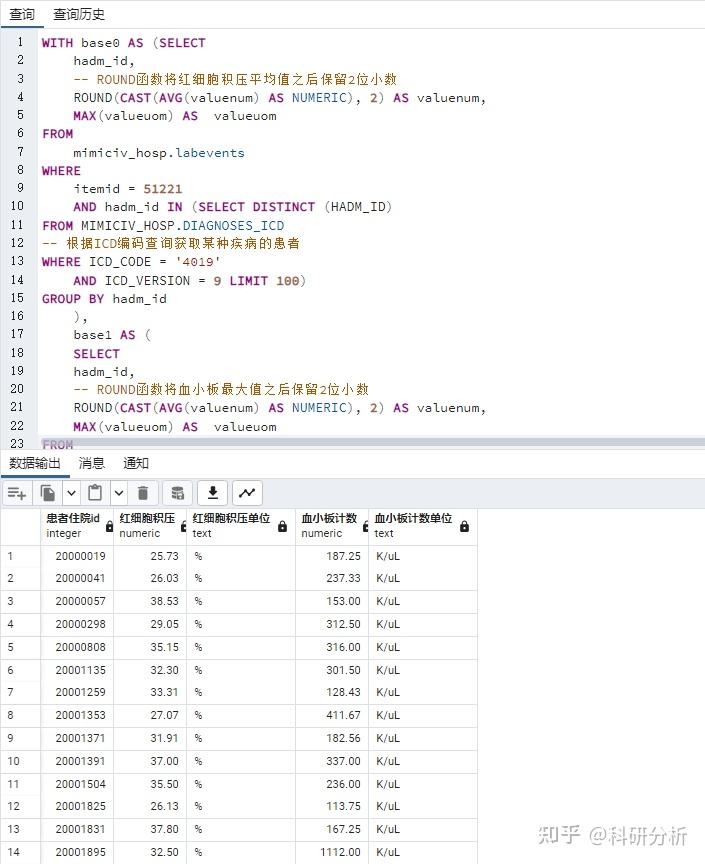Click 'AND ICD_VERSION = 9 LIMIT 100)' line
705x864 pixels.
point(190,280)
